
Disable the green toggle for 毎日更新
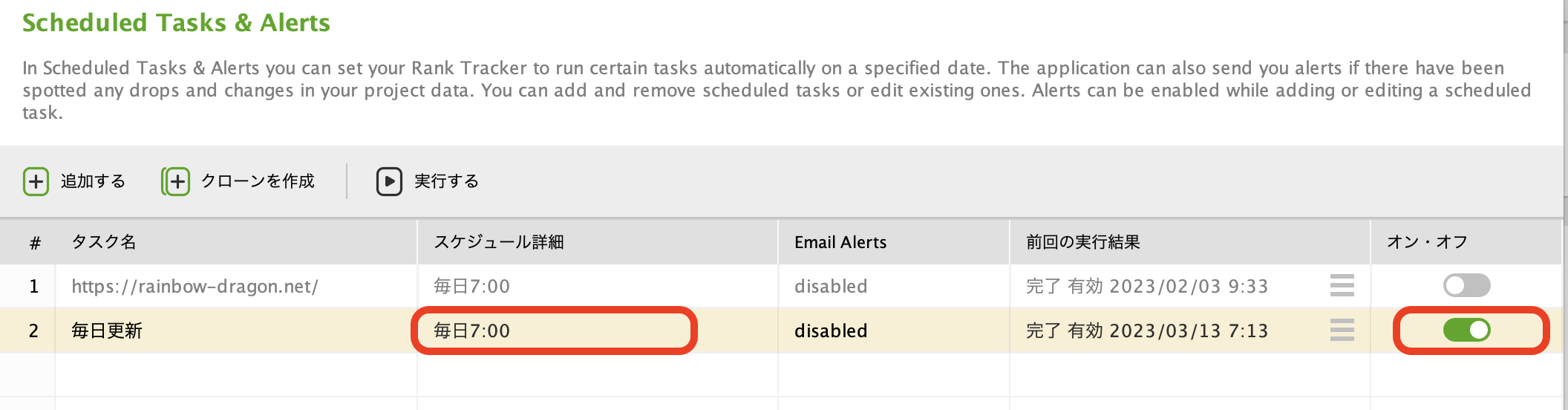point(1466,330)
